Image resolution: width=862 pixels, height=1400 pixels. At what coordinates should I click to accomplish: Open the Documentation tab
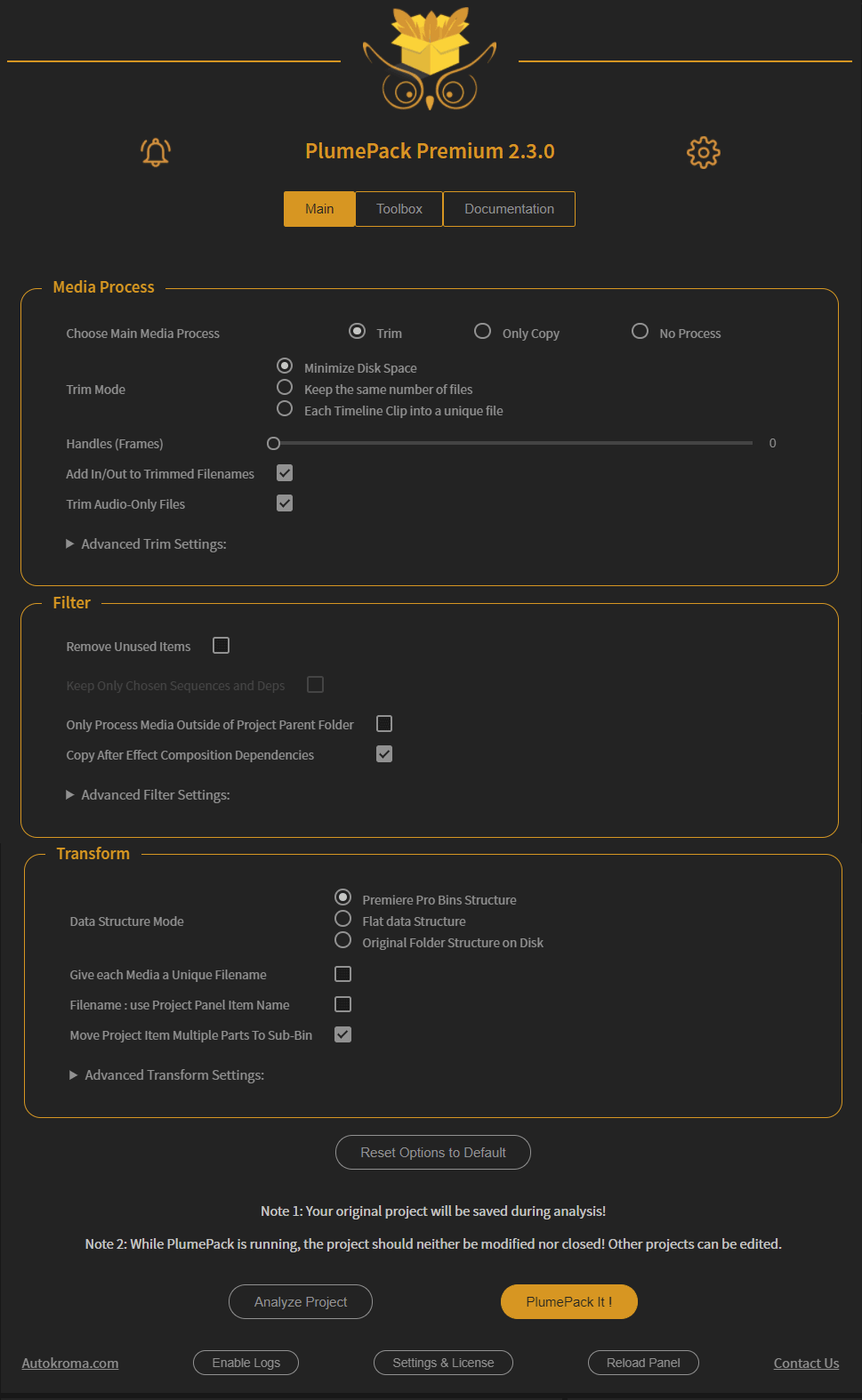pyautogui.click(x=509, y=208)
